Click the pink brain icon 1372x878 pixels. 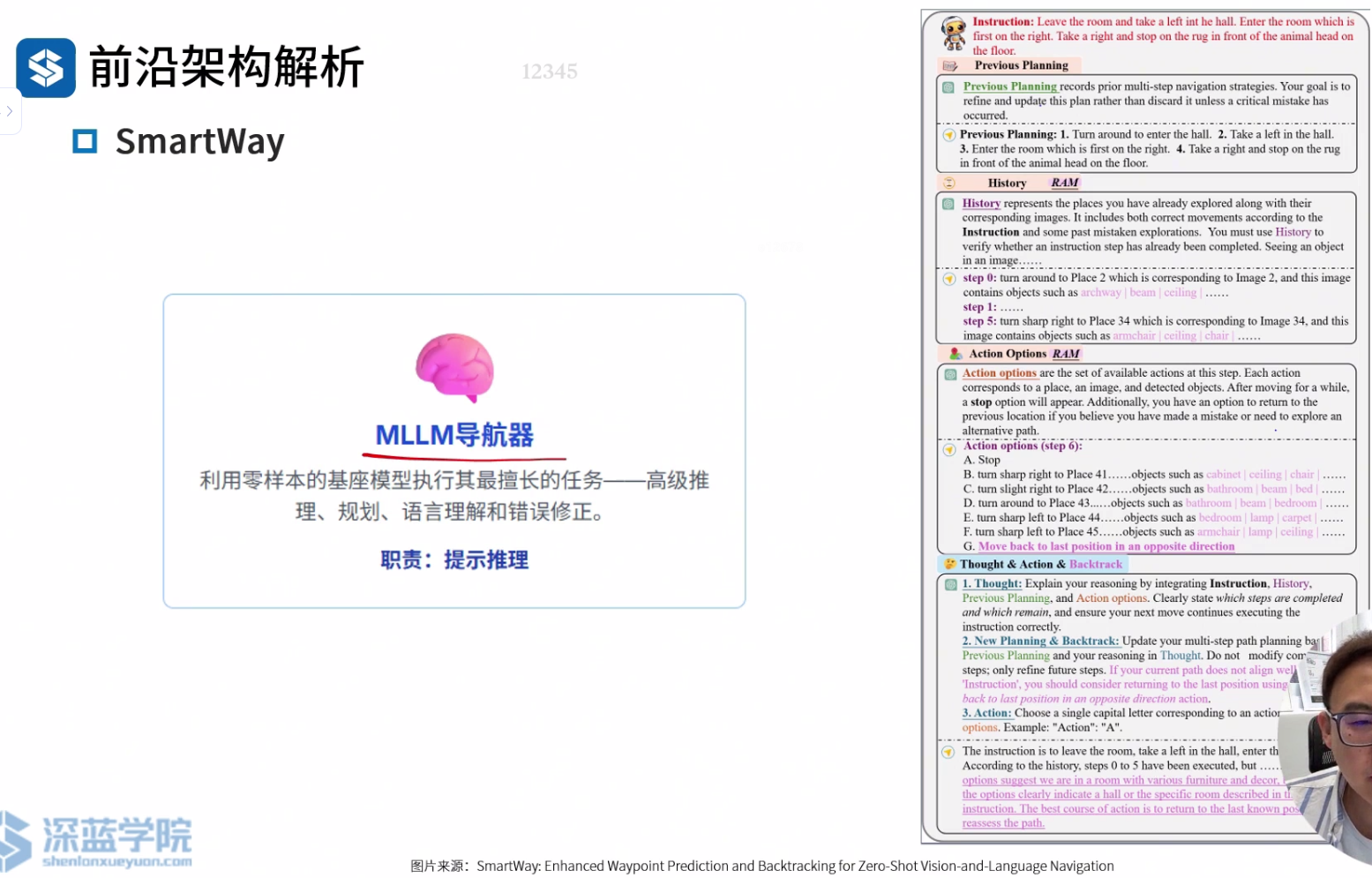[454, 366]
